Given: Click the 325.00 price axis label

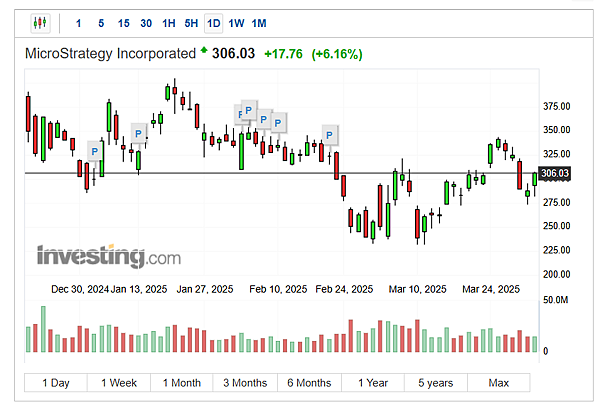Looking at the screenshot, I should [x=557, y=154].
